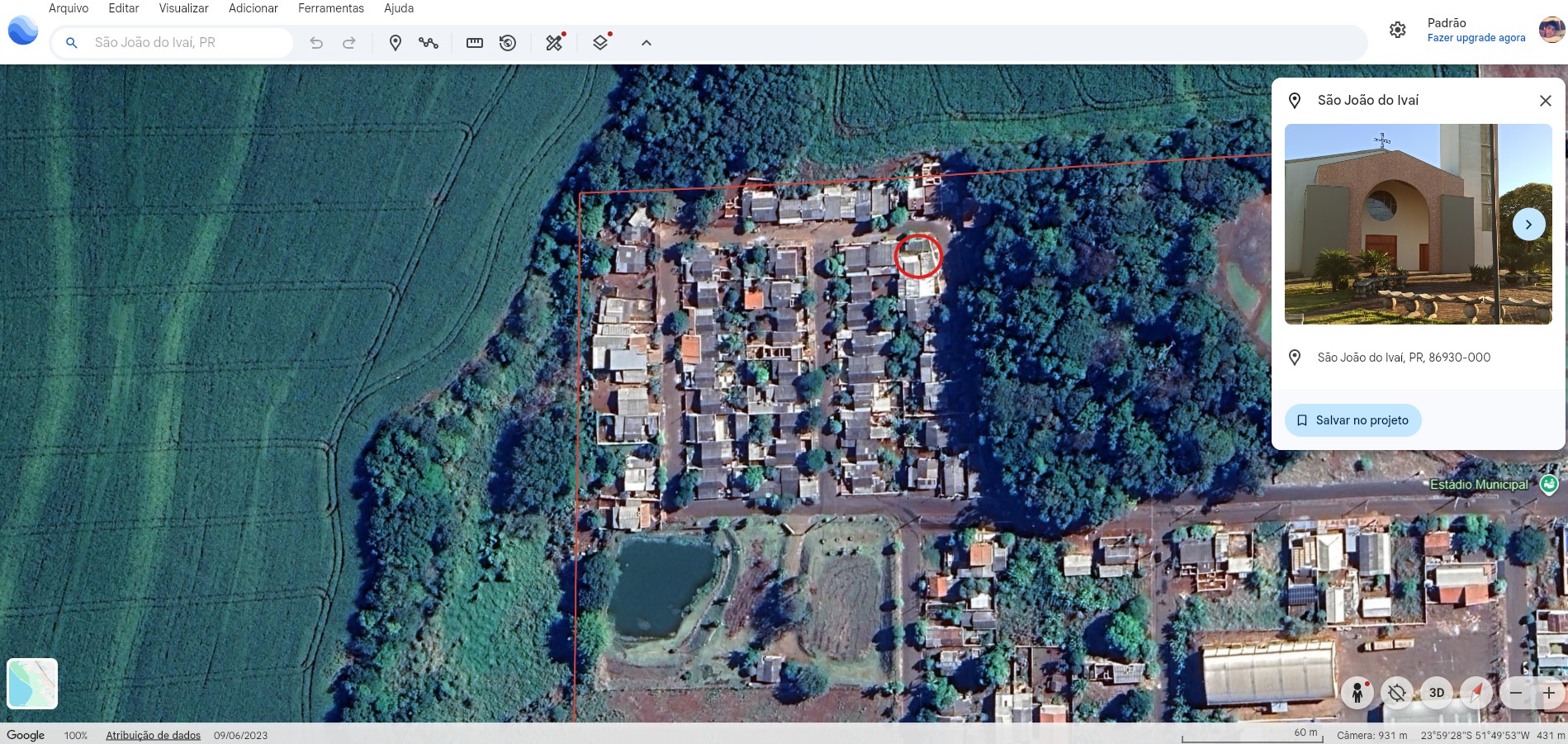Zoom in with the plus button
This screenshot has height=744, width=1568.
click(x=1549, y=693)
